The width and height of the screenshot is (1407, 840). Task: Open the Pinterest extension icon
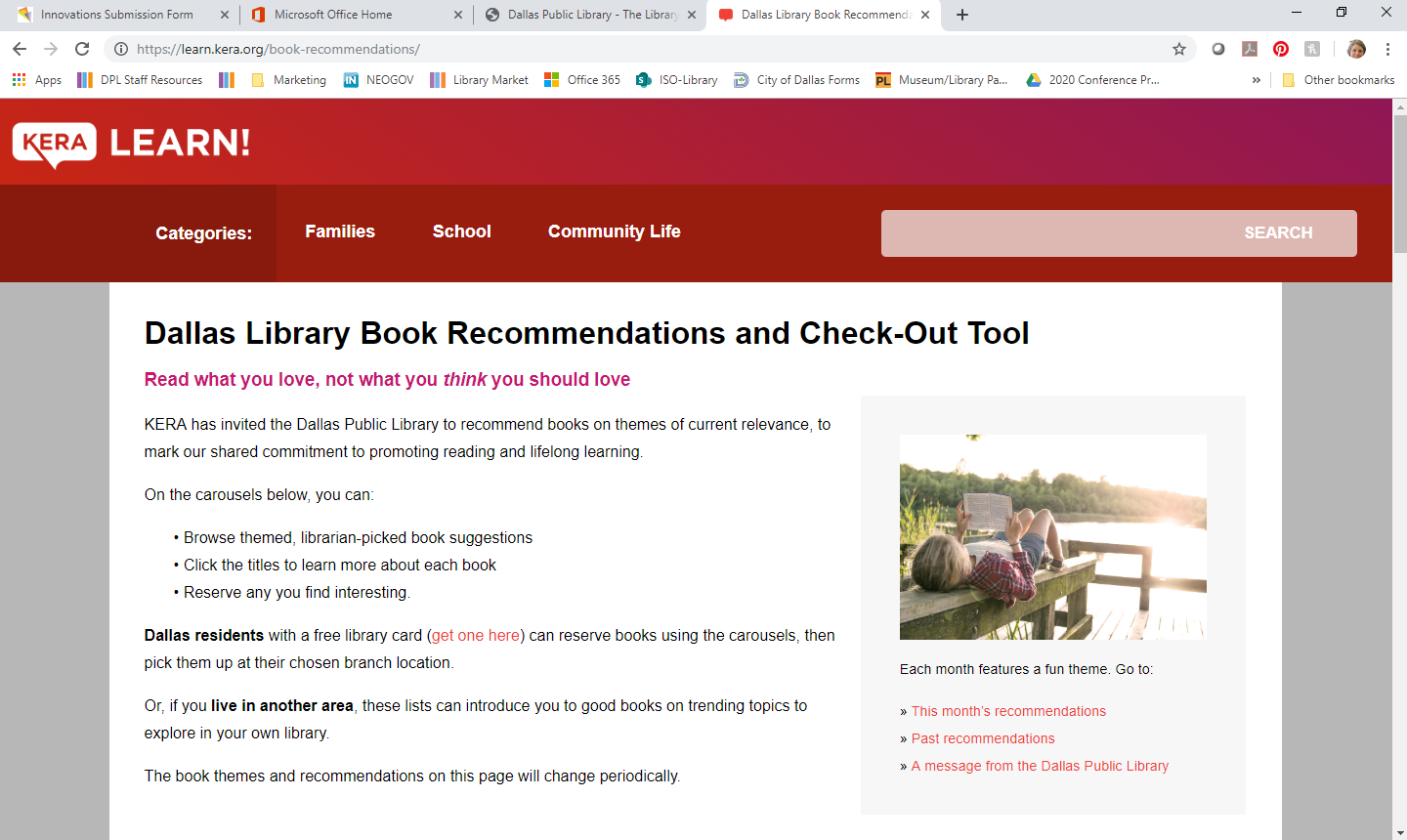(1281, 49)
